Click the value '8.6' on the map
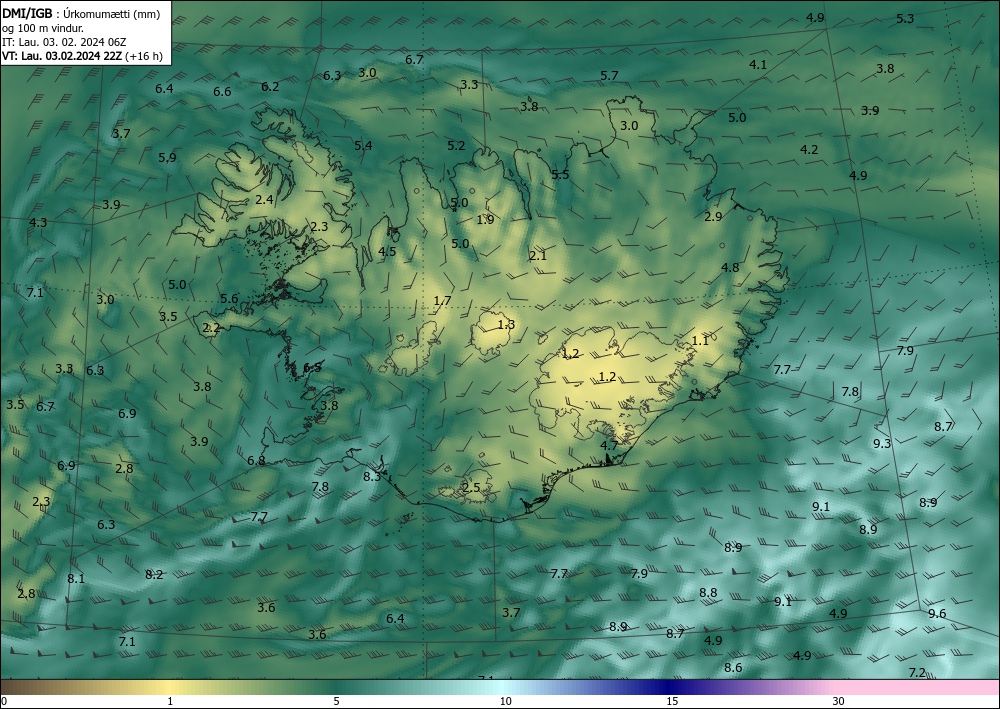 point(733,668)
